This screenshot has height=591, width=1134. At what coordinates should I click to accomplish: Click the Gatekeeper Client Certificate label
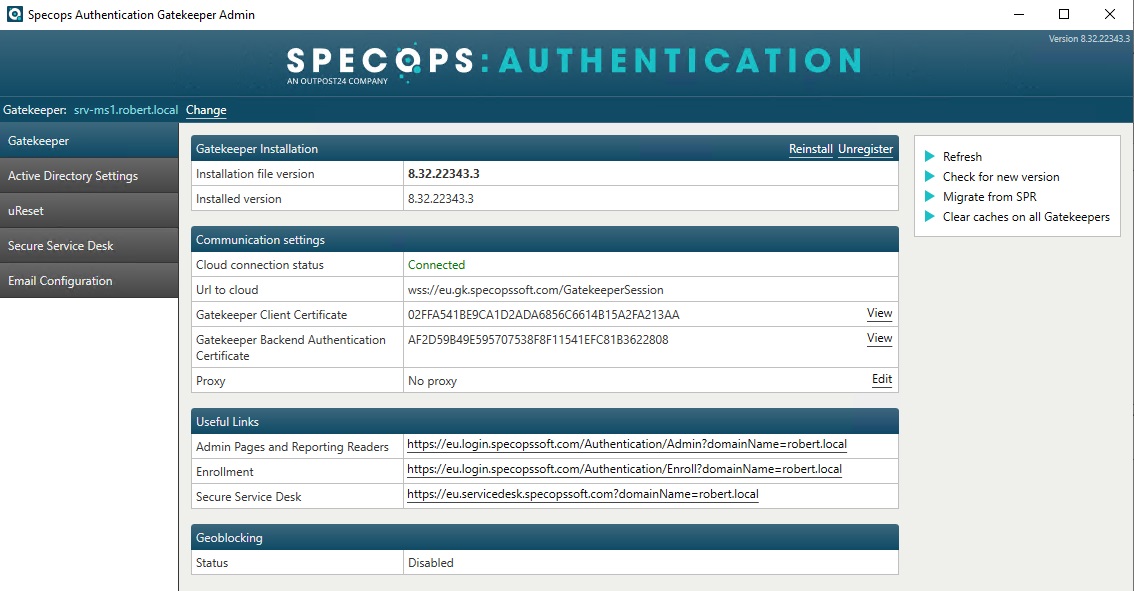tap(271, 315)
